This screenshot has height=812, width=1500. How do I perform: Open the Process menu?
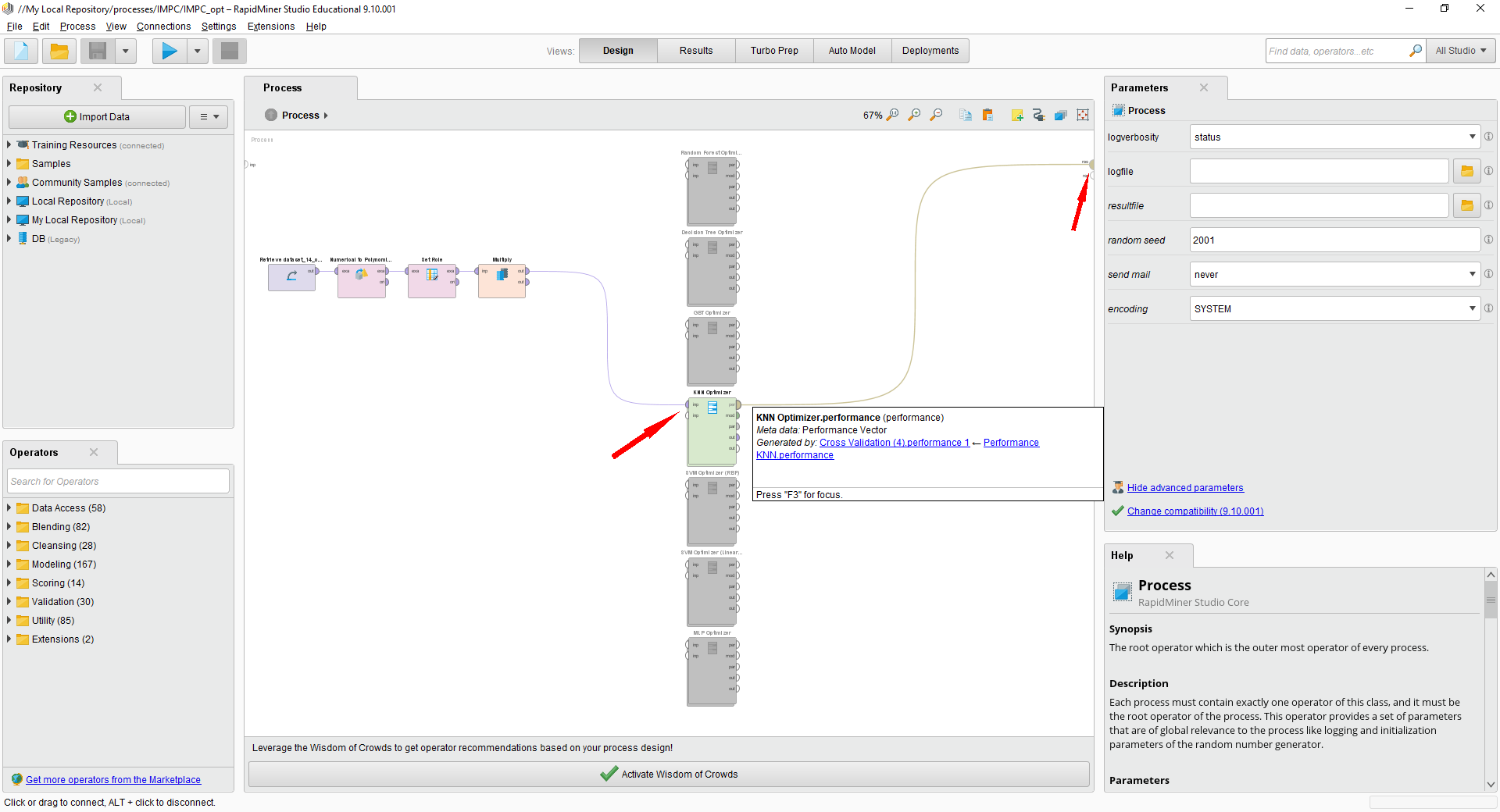point(77,27)
